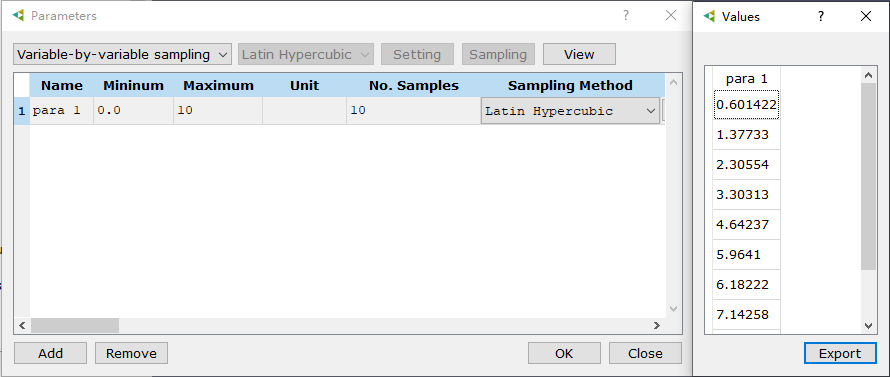The image size is (890, 377).
Task: Select the value 4.64237 cell
Action: click(746, 224)
